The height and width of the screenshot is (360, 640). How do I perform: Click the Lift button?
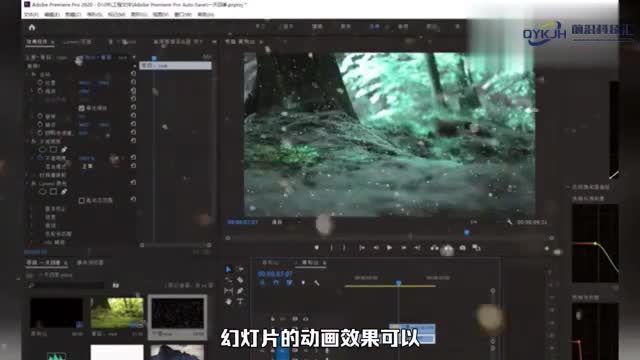434,248
